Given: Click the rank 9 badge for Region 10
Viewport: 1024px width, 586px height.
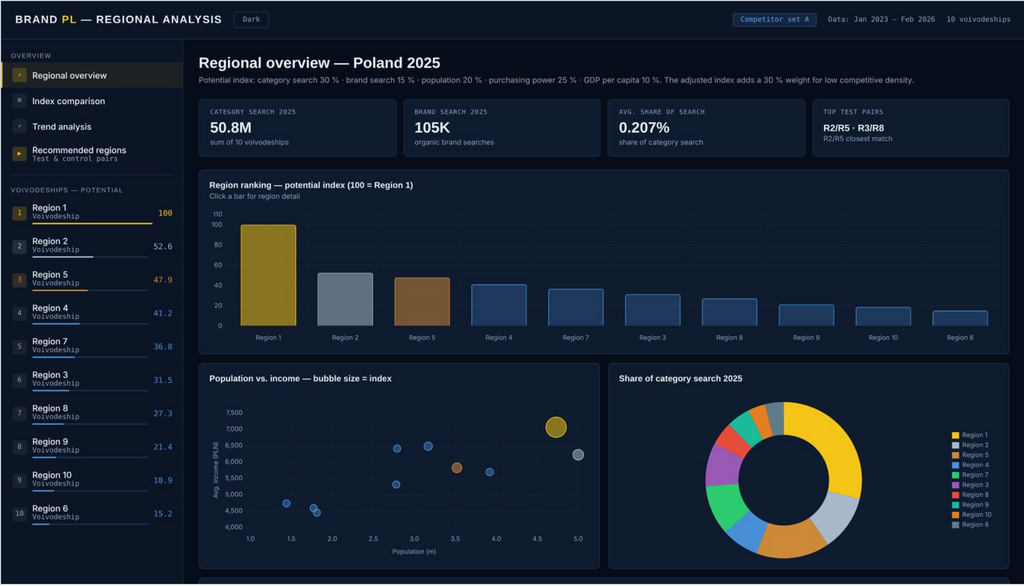Looking at the screenshot, I should point(20,480).
